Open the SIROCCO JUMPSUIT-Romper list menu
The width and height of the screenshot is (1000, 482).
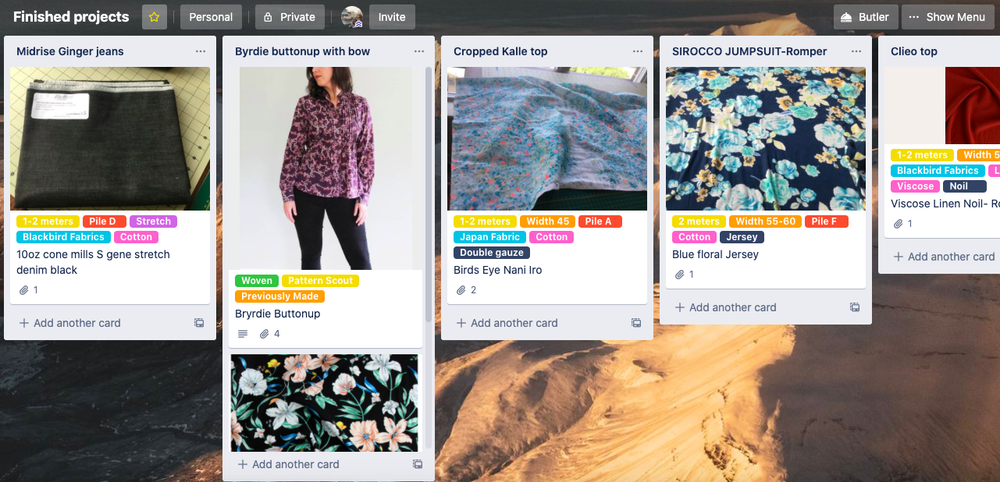point(857,51)
